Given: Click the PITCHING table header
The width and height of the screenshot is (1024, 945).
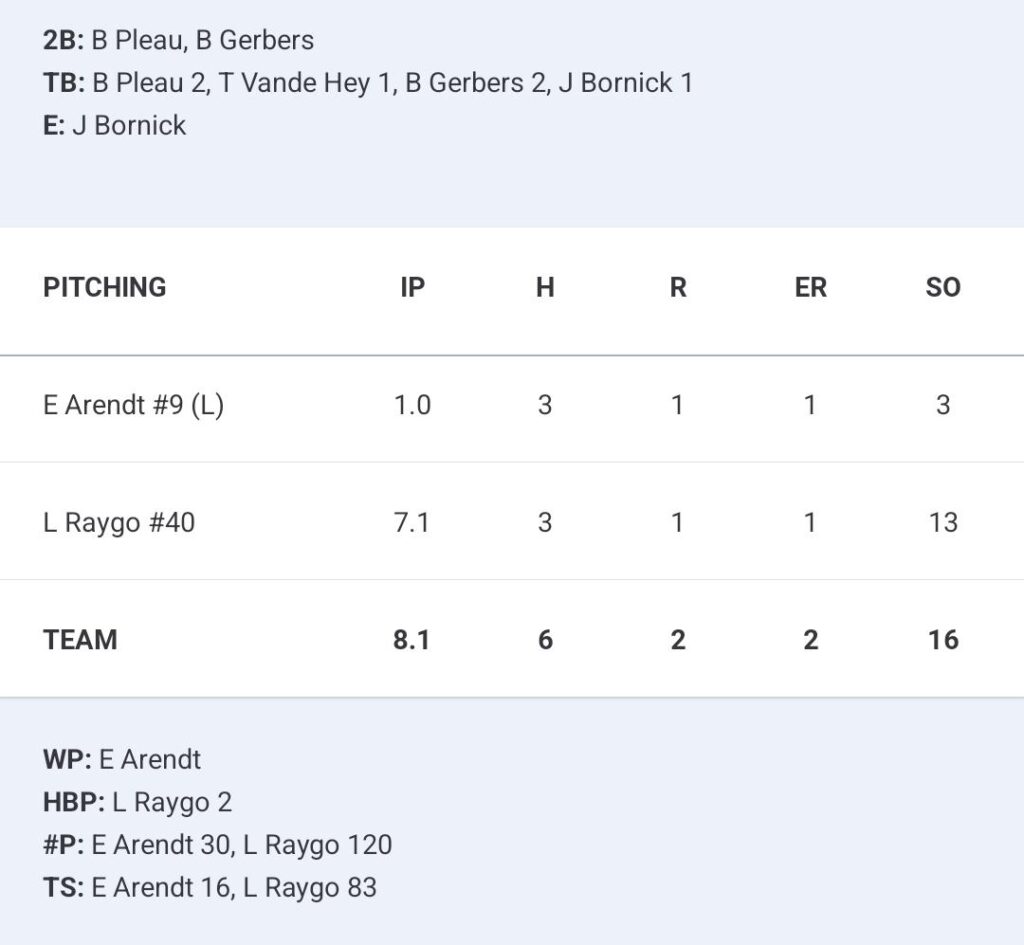Looking at the screenshot, I should point(105,287).
